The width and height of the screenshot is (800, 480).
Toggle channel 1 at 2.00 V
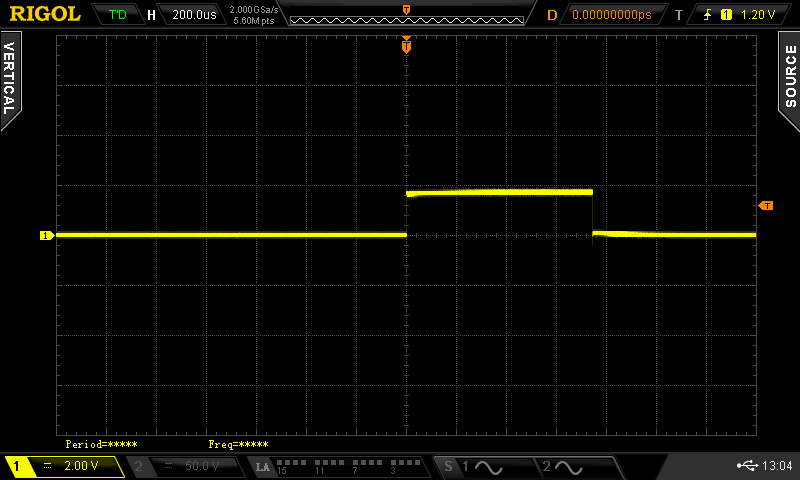click(63, 467)
